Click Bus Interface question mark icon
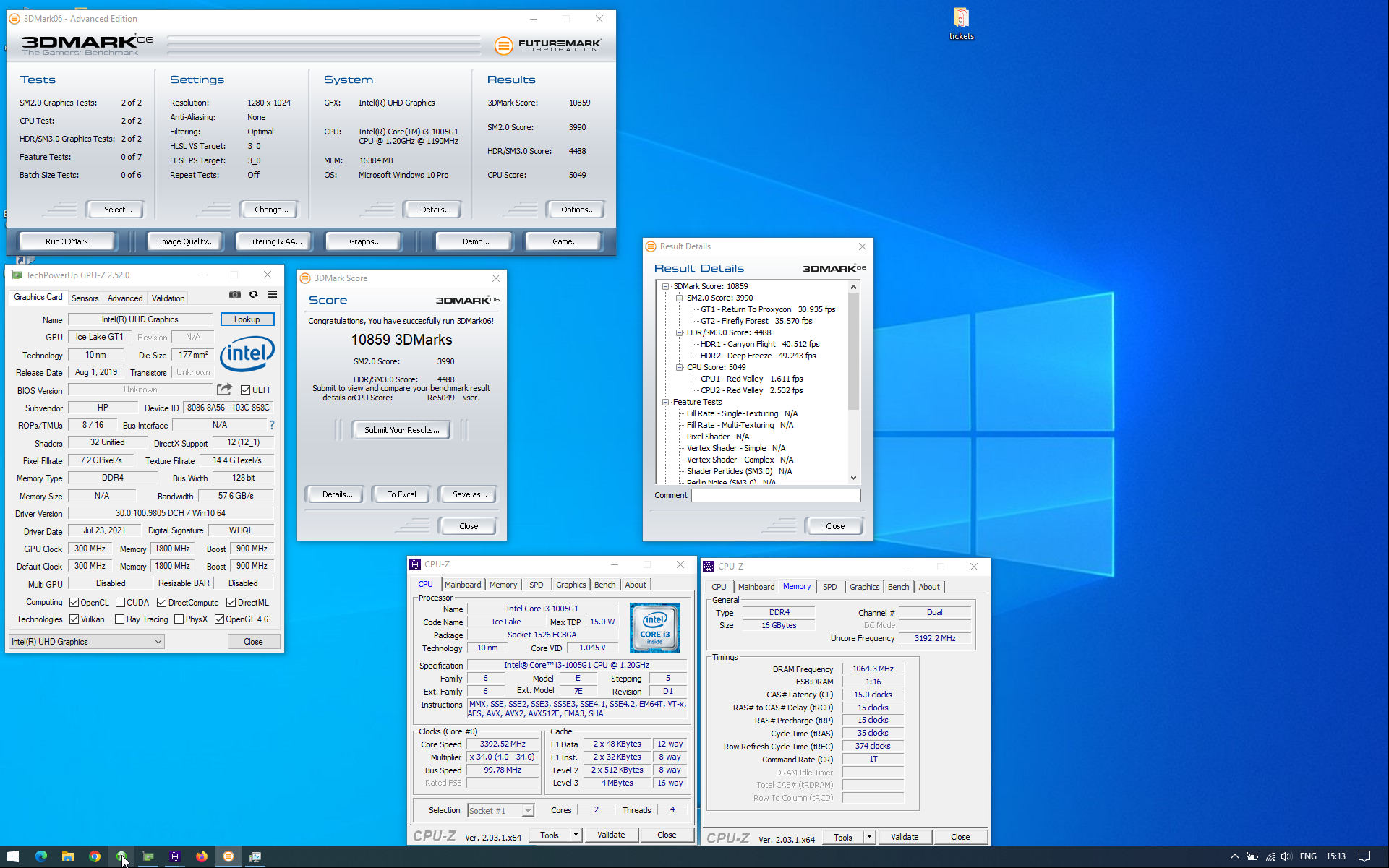 [x=272, y=425]
